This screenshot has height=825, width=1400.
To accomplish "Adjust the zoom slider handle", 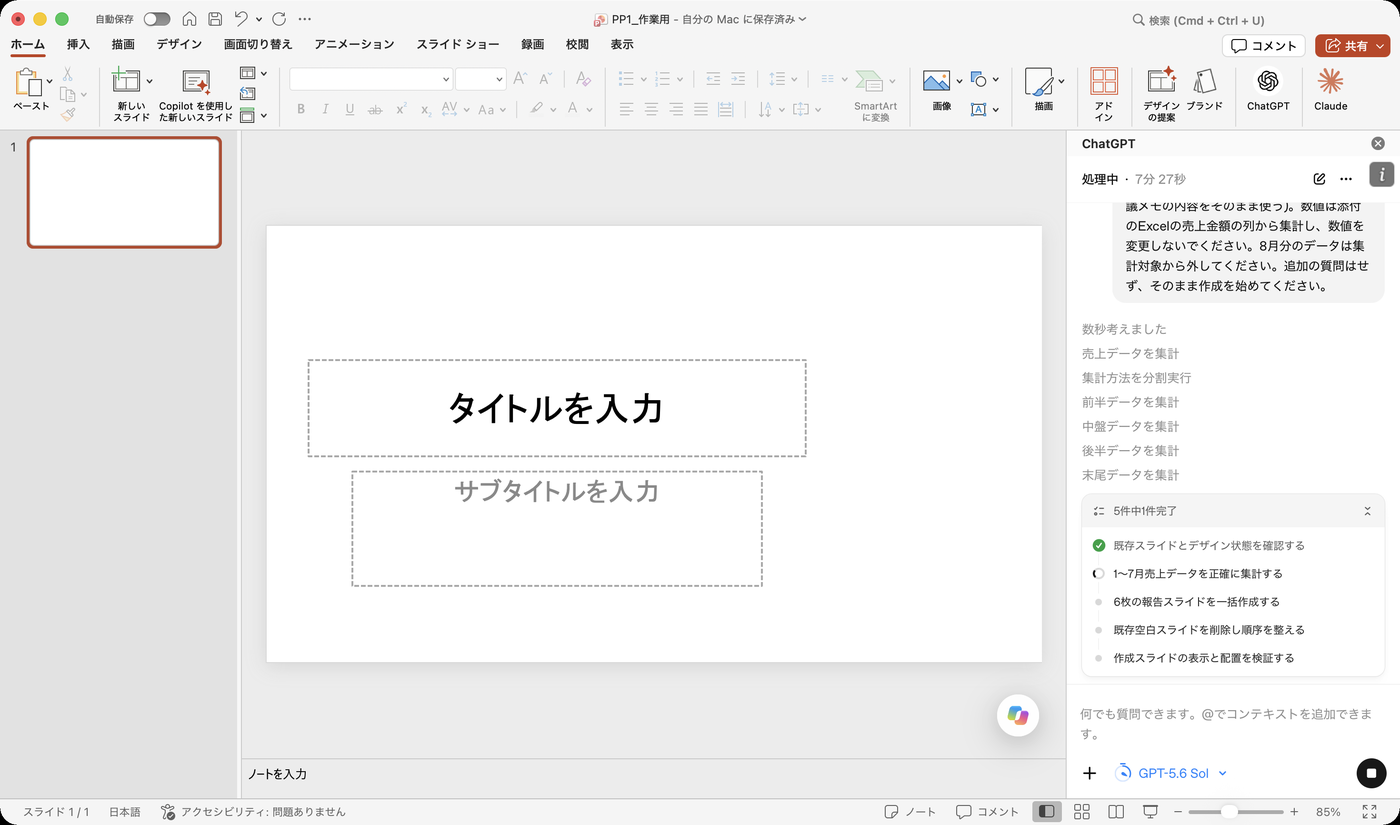I will coord(1229,811).
